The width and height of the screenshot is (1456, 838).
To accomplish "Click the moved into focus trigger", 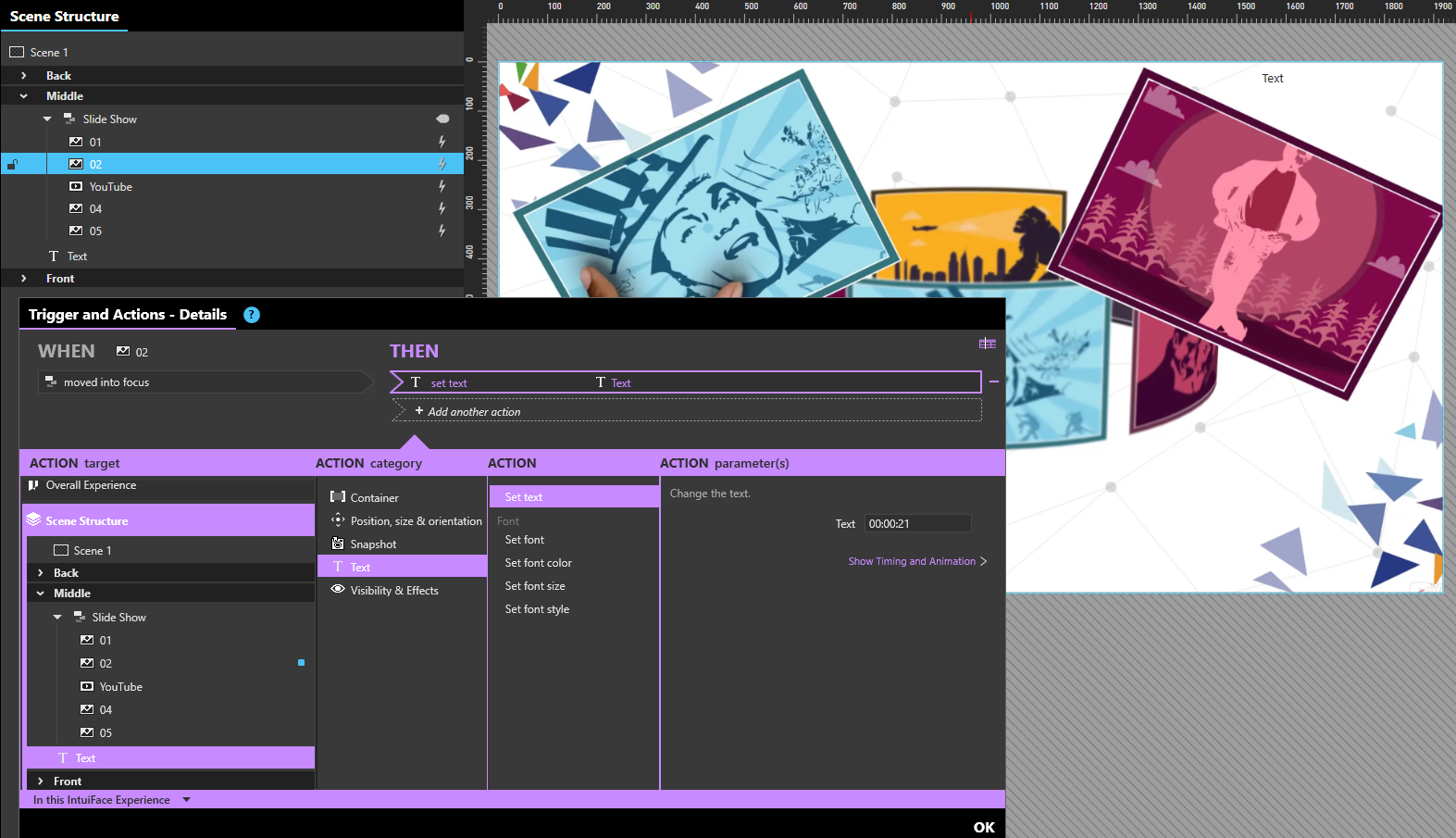I will click(205, 381).
